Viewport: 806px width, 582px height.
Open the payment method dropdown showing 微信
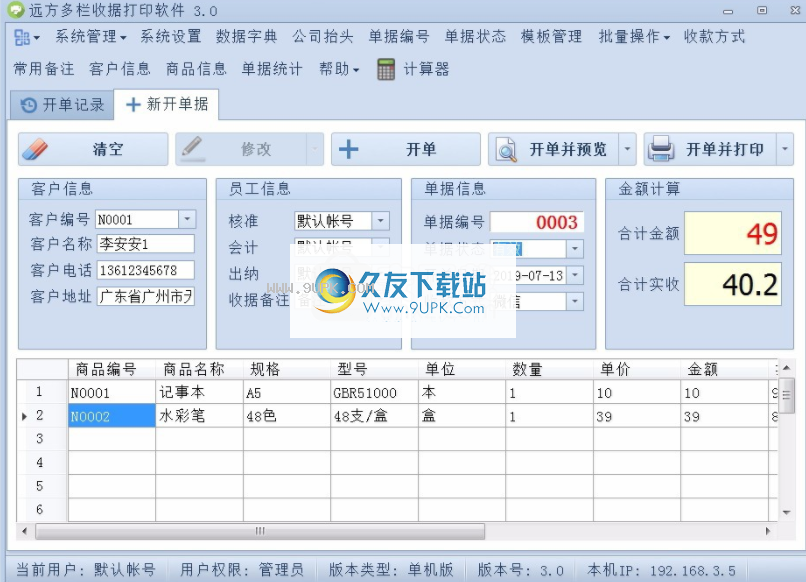(575, 301)
